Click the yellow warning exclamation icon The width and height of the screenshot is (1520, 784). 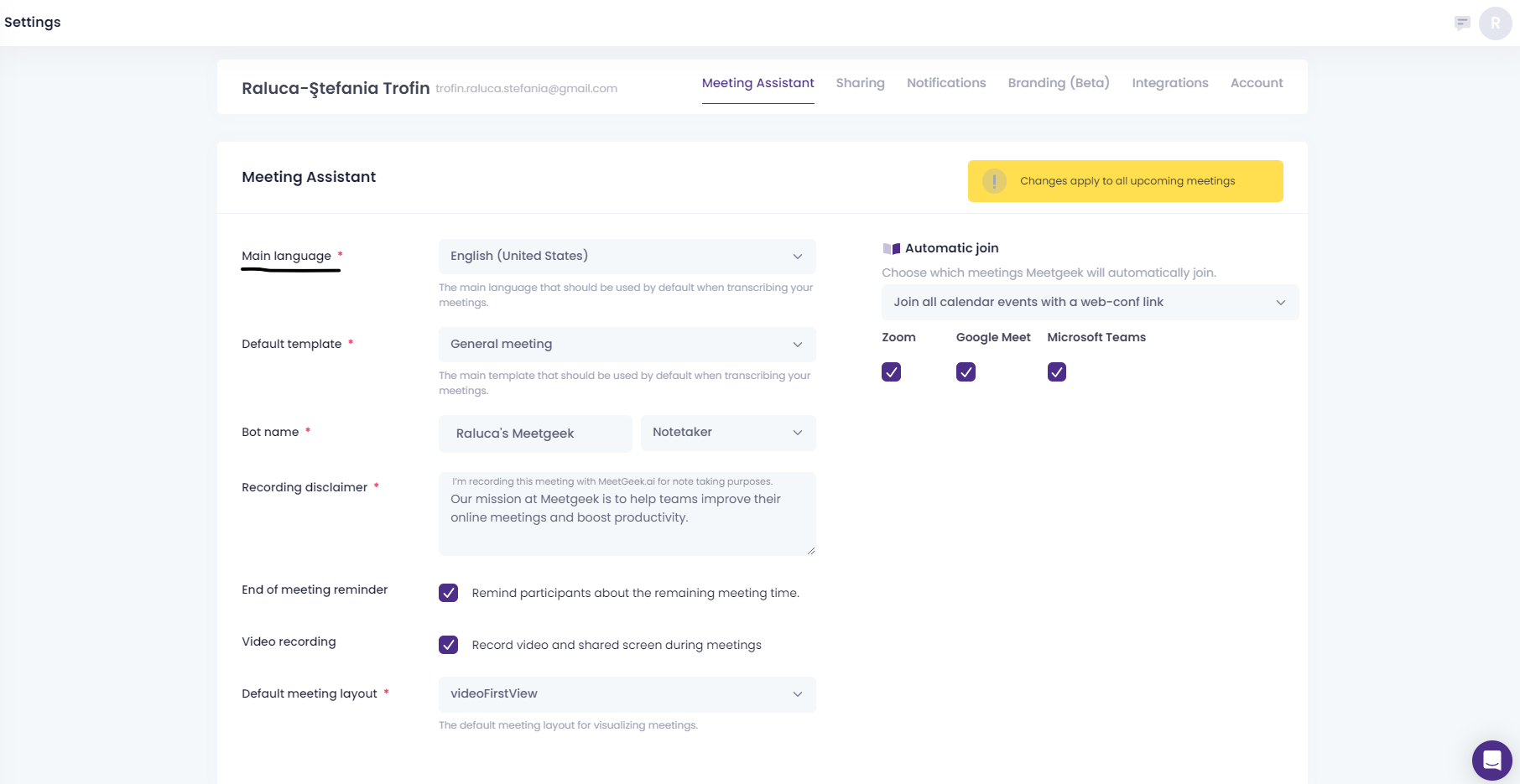[994, 181]
